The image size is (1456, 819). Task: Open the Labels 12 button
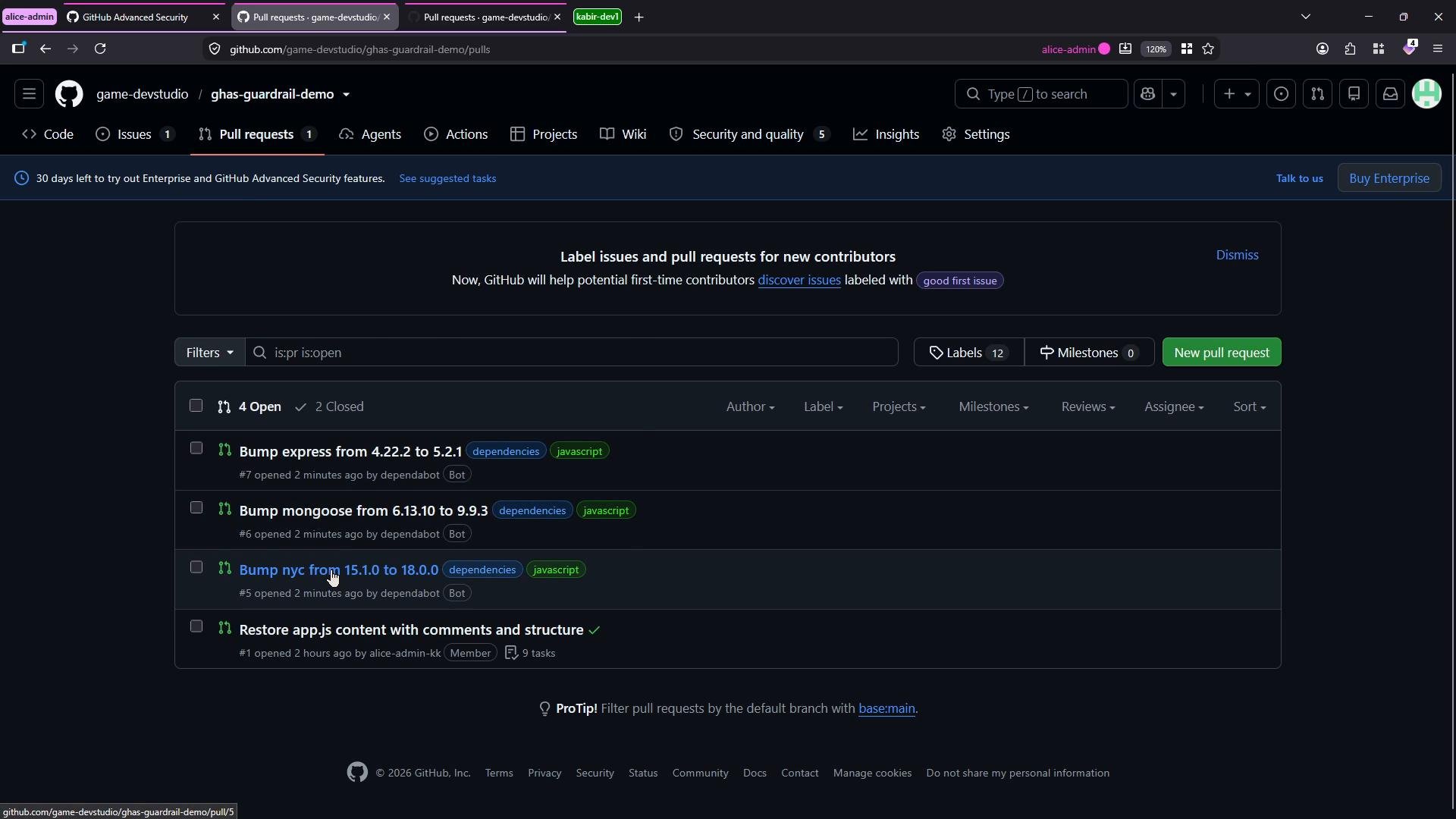point(968,353)
